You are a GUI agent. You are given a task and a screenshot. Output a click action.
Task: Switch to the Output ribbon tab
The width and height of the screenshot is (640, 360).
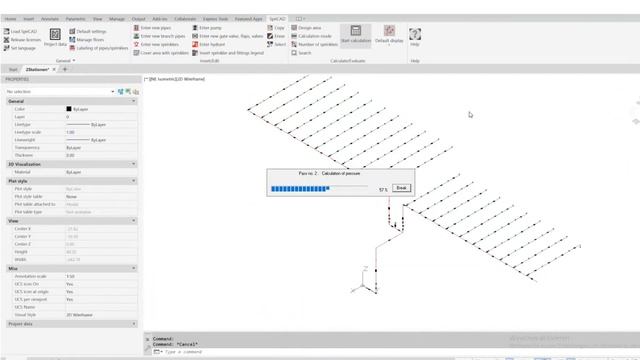pyautogui.click(x=138, y=19)
